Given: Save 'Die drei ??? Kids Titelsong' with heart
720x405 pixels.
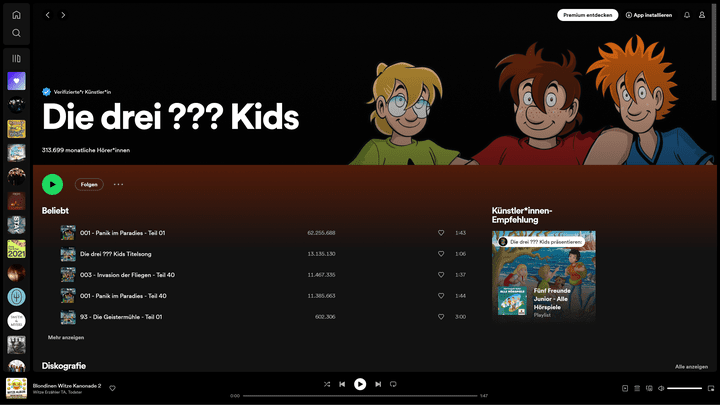Looking at the screenshot, I should point(441,254).
